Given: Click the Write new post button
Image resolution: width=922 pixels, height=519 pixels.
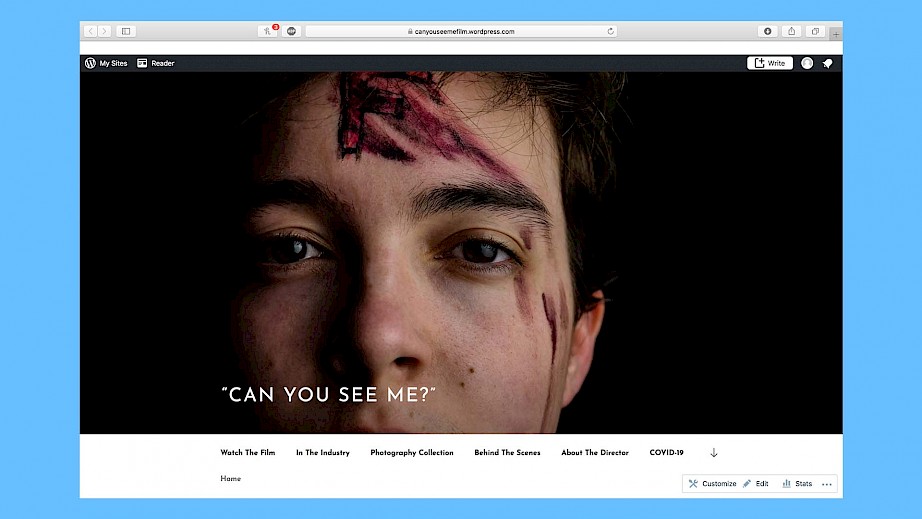Looking at the screenshot, I should [769, 63].
